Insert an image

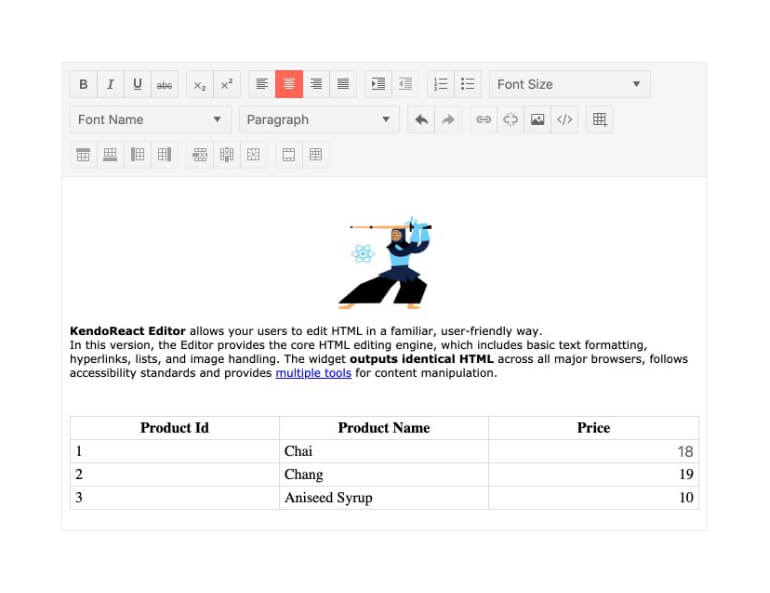(537, 120)
